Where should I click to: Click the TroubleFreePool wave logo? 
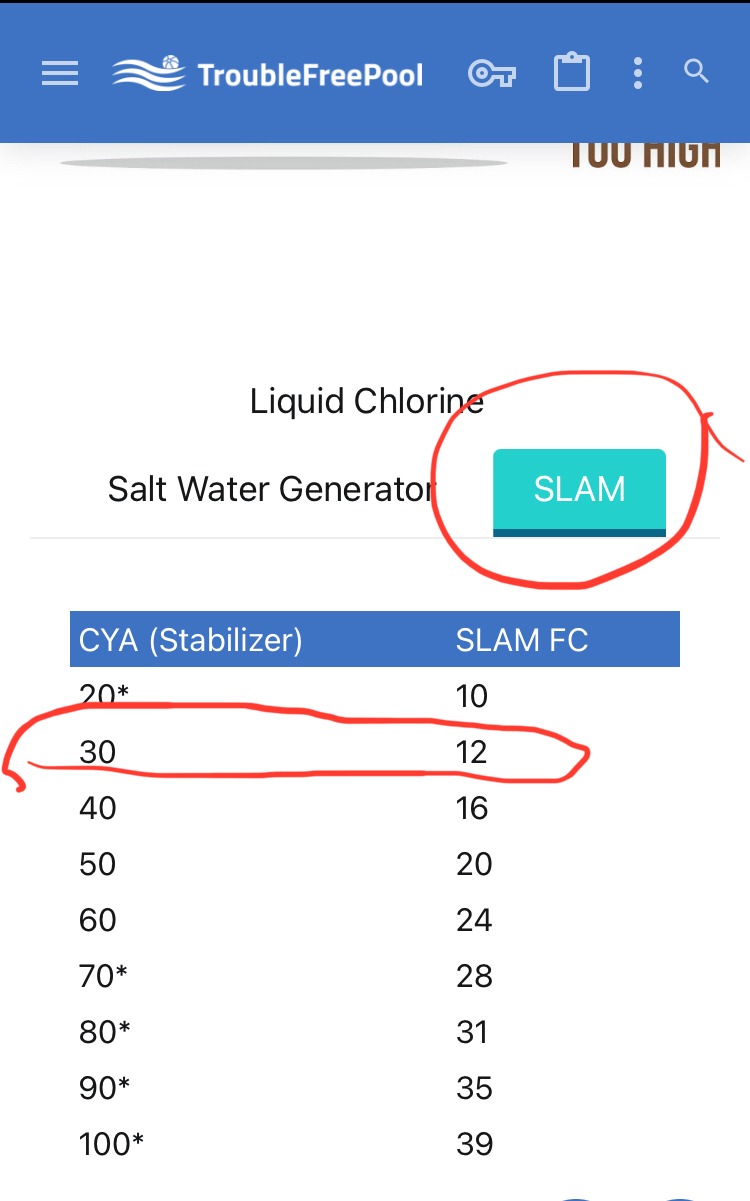(x=148, y=73)
